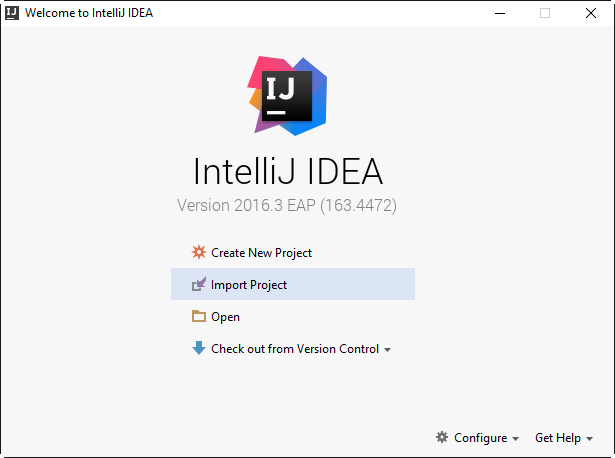Image resolution: width=615 pixels, height=458 pixels.
Task: Minimize the Welcome window
Action: (x=499, y=13)
